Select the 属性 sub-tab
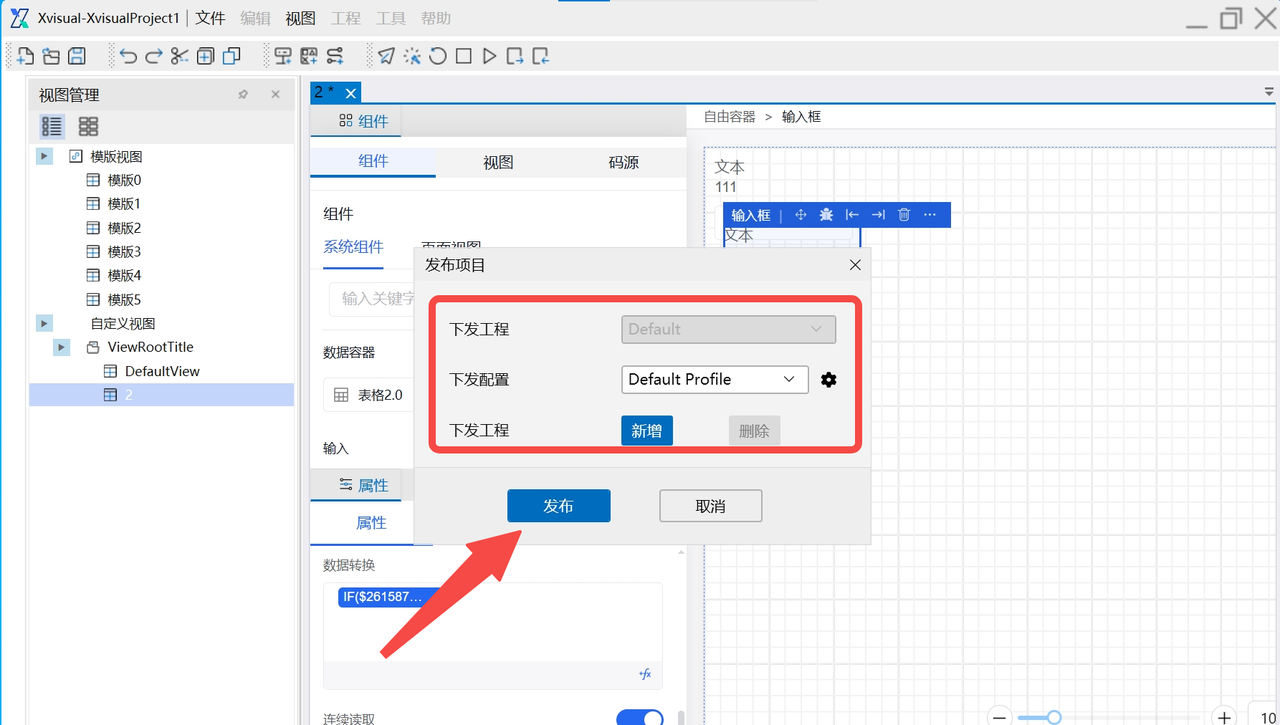The width and height of the screenshot is (1280, 725). click(x=371, y=523)
